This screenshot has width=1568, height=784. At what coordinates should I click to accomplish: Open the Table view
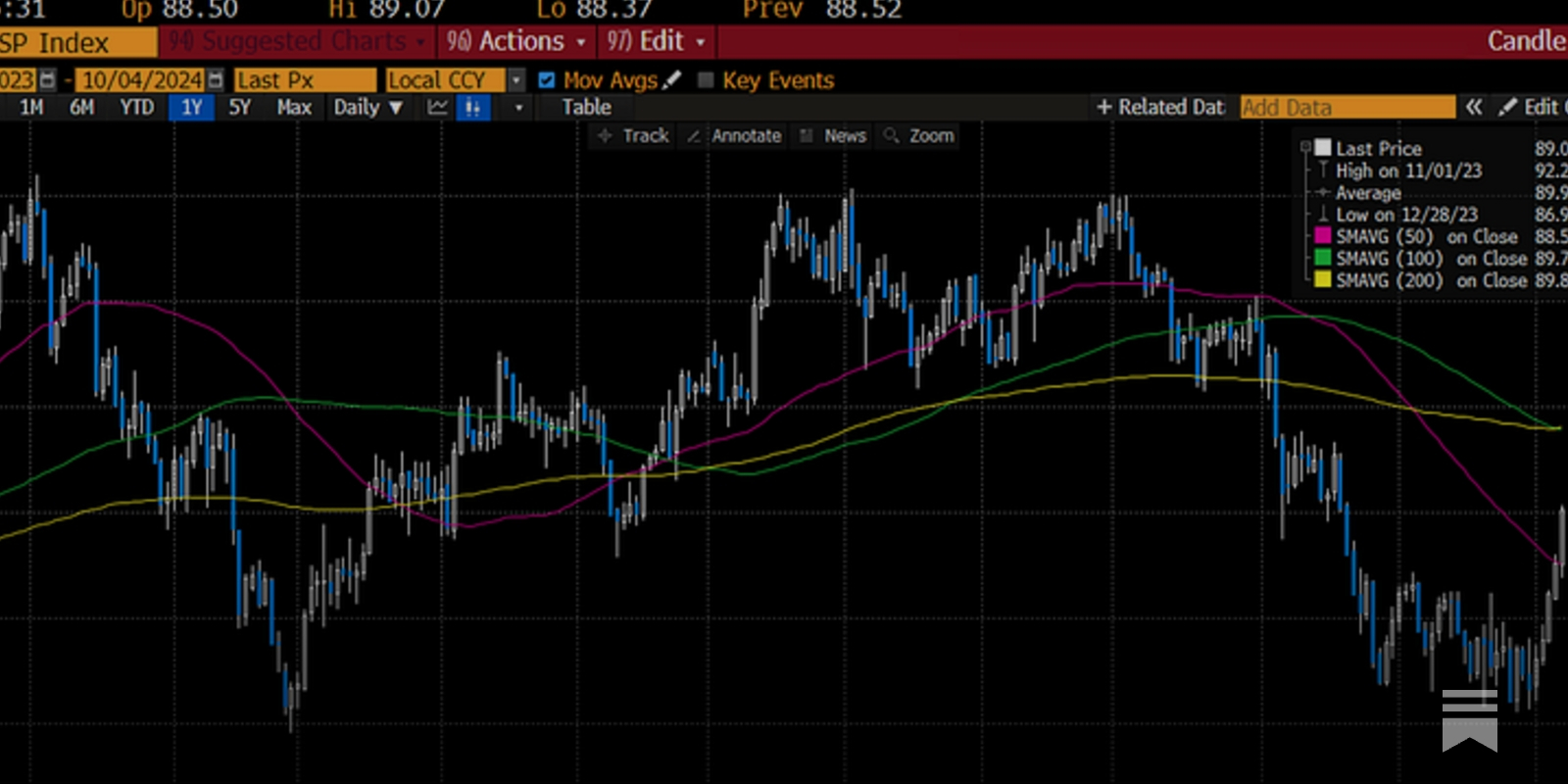point(586,108)
